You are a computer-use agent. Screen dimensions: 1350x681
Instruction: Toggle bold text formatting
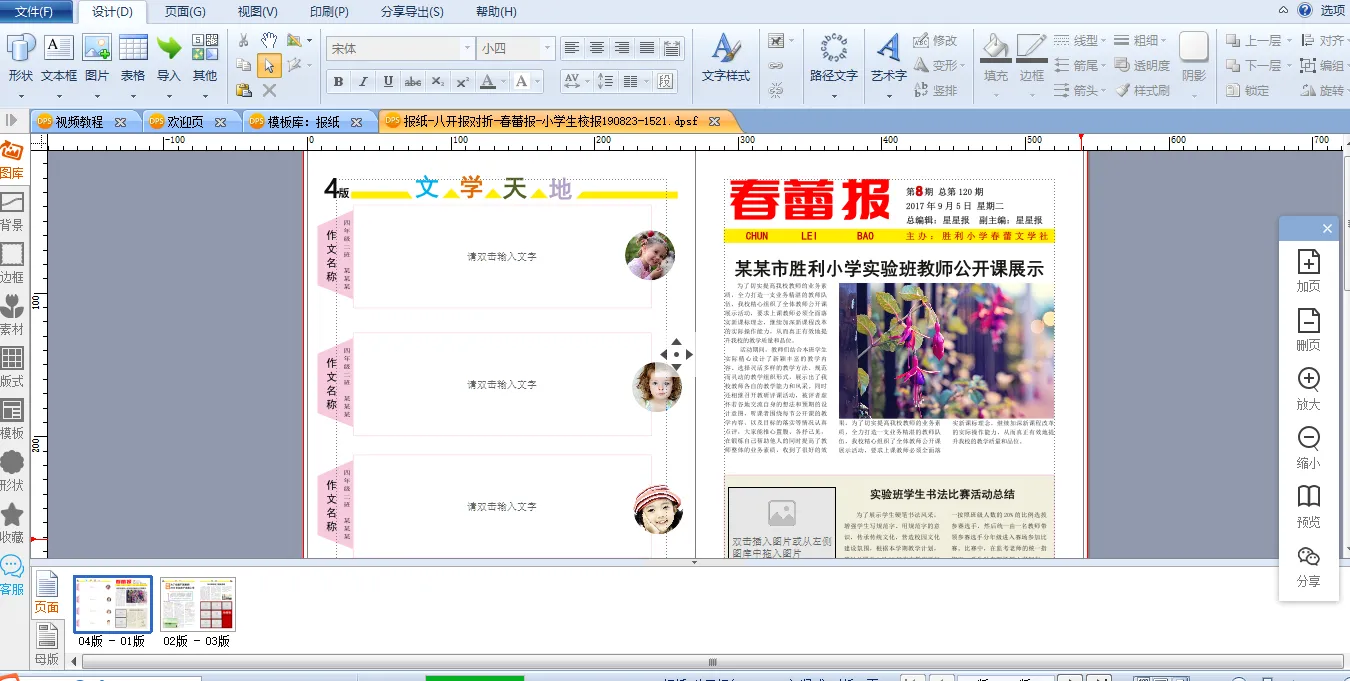pyautogui.click(x=338, y=82)
